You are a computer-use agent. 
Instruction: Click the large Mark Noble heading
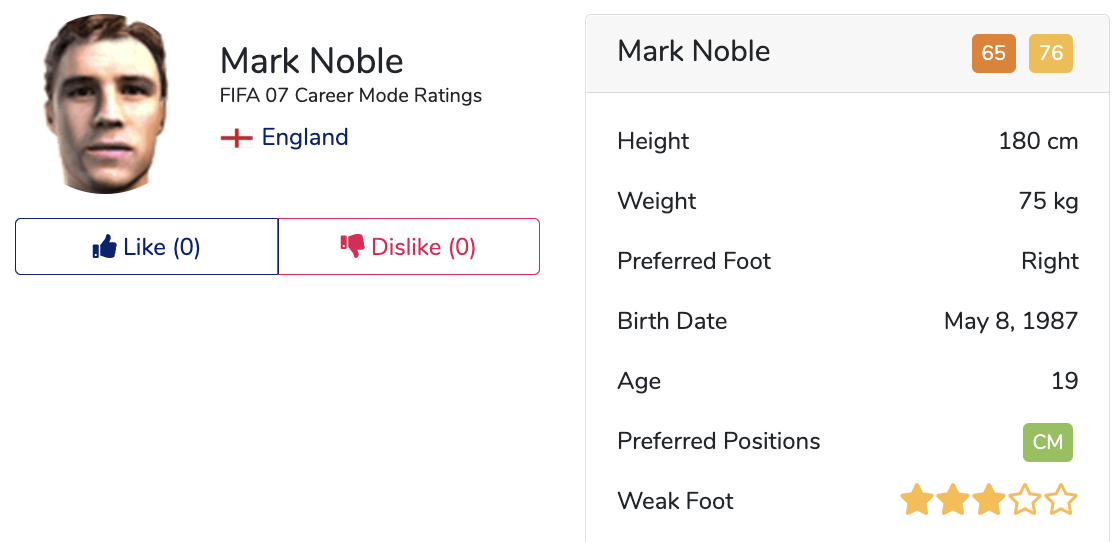(311, 61)
